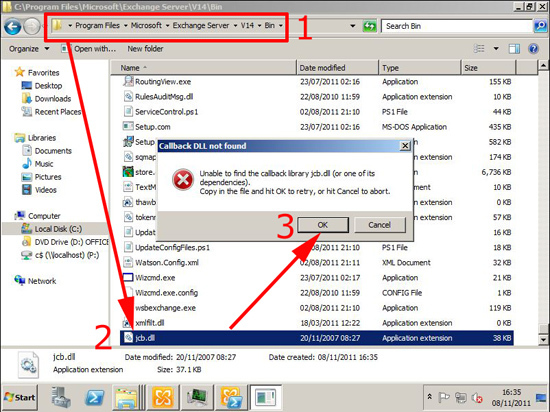Expand dropdown after Exchange Server breadcrumb
Image resolution: width=550 pixels, height=412 pixels.
pos(235,26)
